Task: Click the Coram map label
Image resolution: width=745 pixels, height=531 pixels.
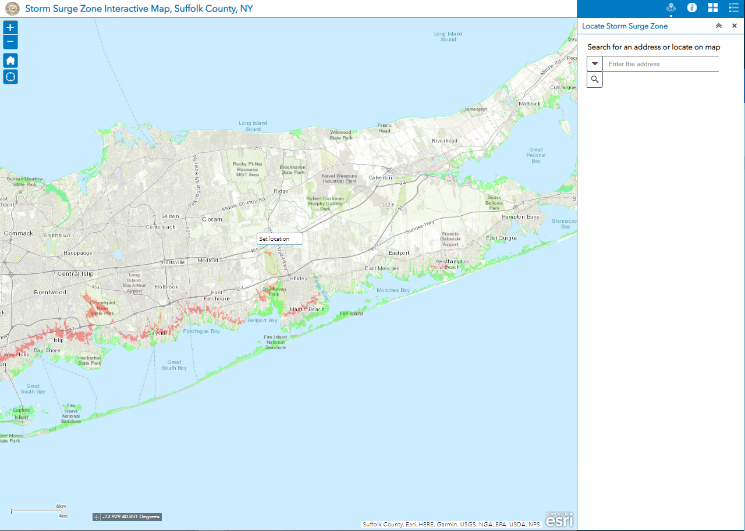Action: 212,219
